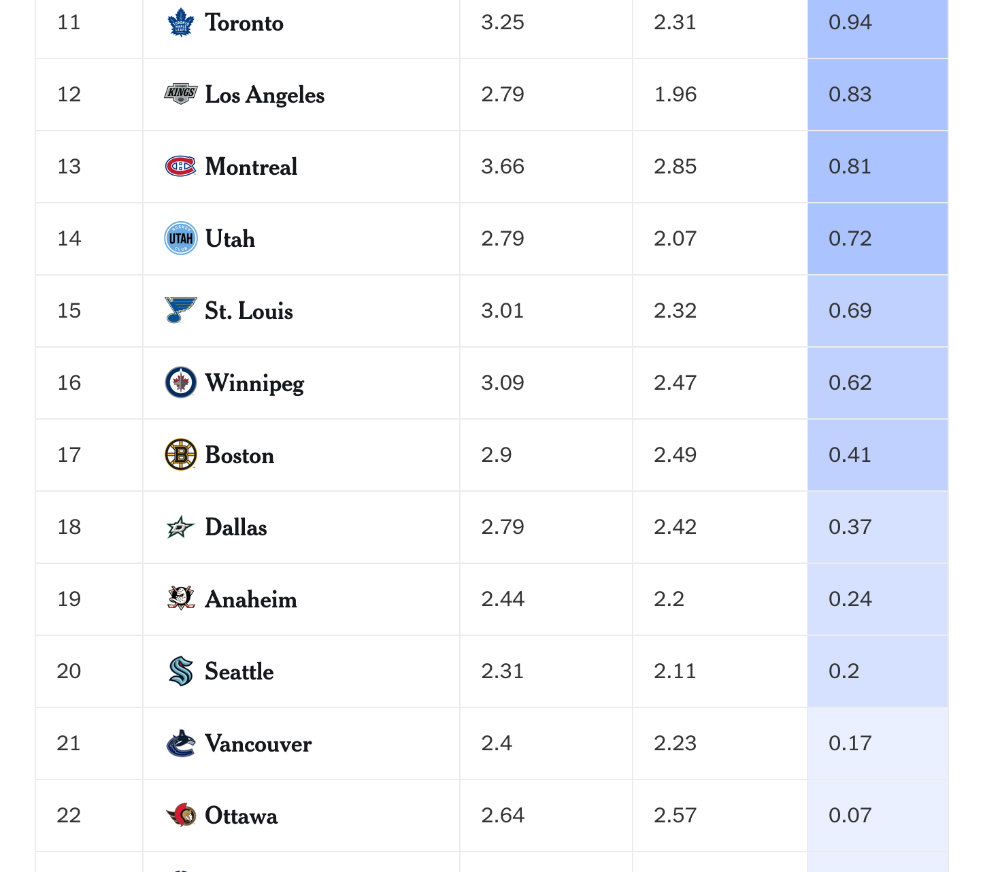Click the Winnipeg team name
Viewport: 1000px width, 872px height.
(x=254, y=383)
